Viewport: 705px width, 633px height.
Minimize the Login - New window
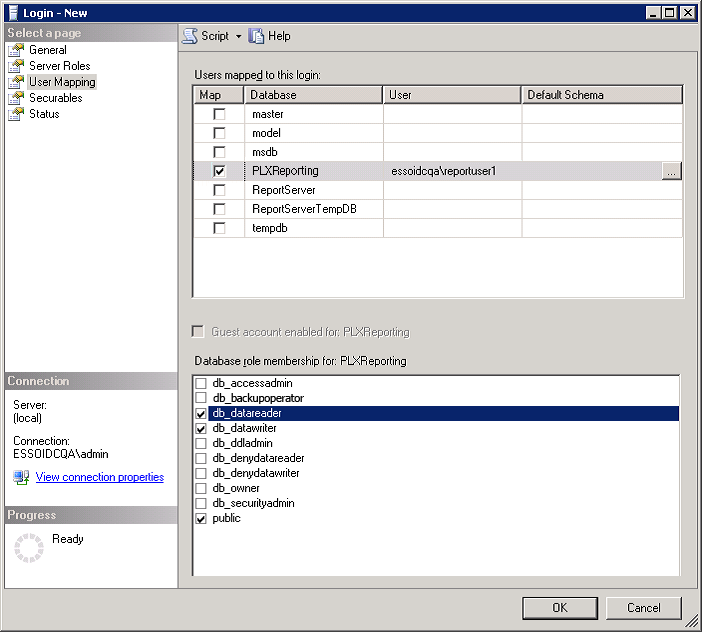click(x=654, y=13)
